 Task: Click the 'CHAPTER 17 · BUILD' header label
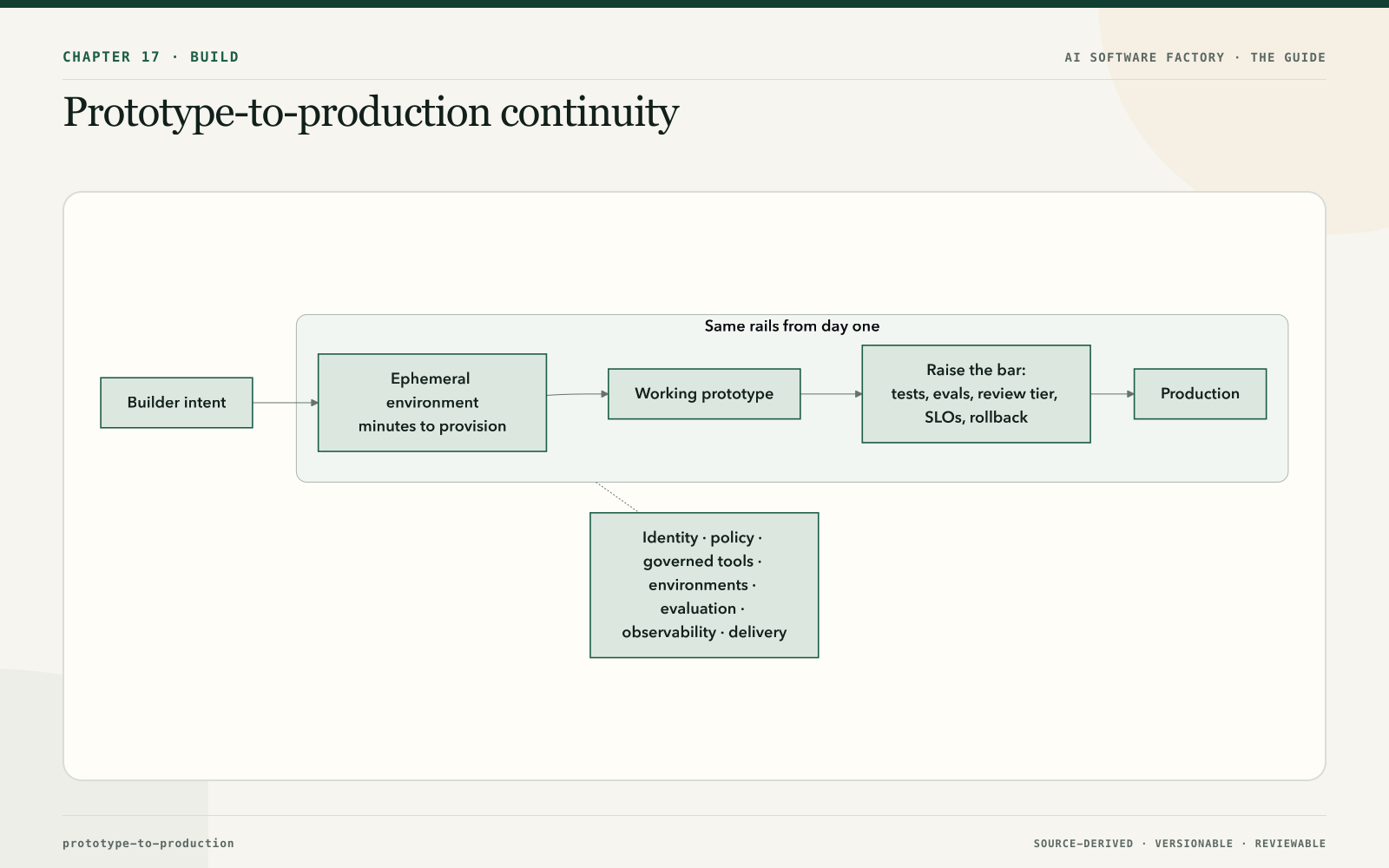point(150,57)
